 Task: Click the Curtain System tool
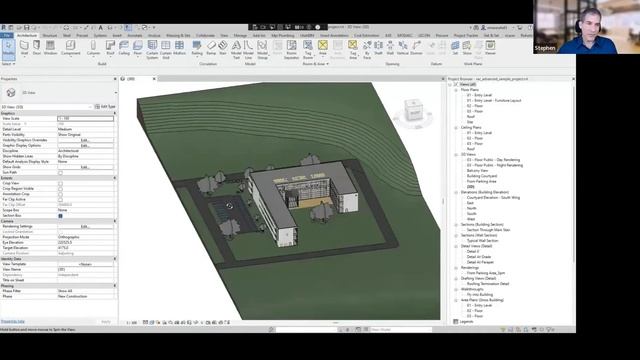152,49
